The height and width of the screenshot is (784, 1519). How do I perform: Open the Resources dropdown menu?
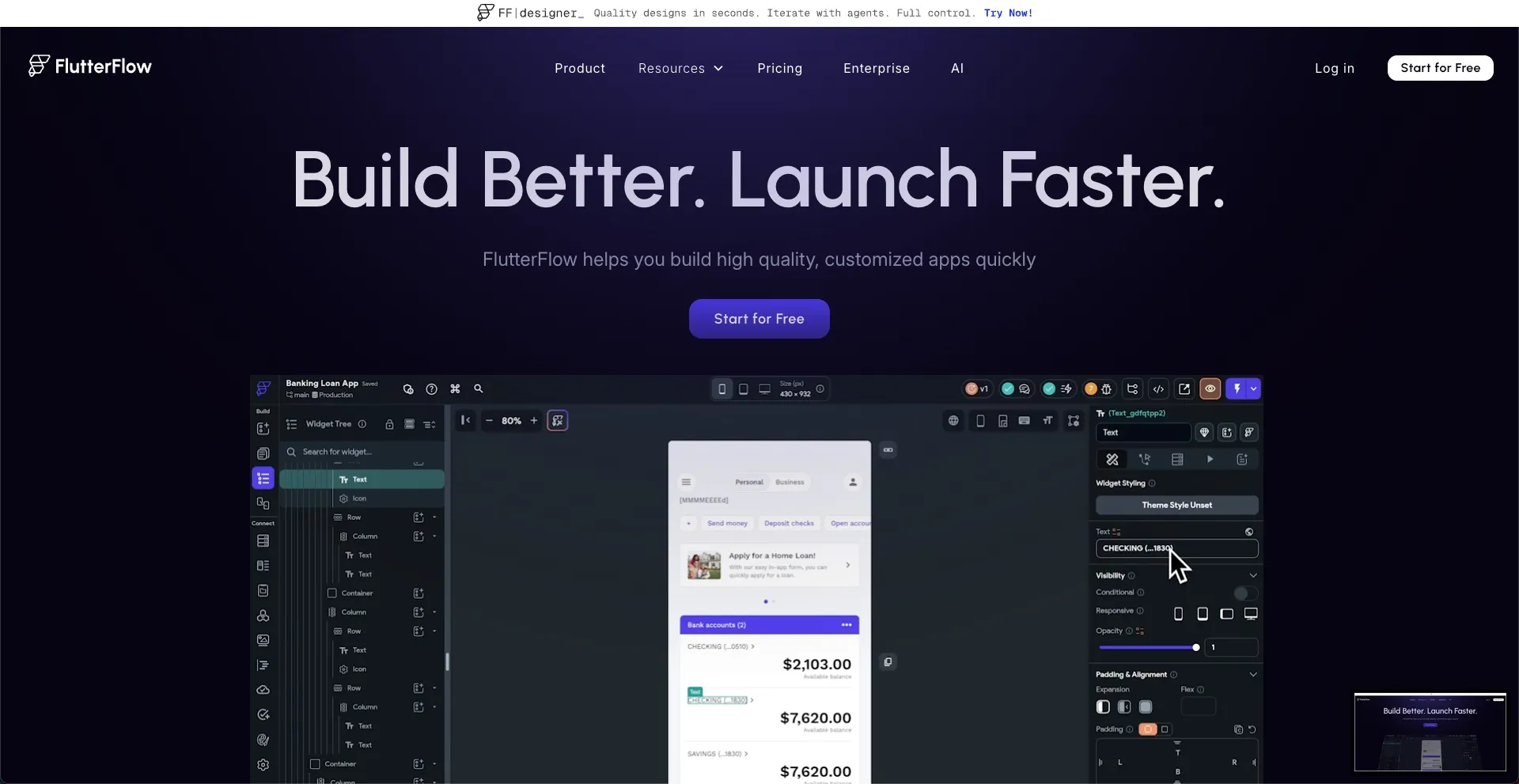pos(680,69)
